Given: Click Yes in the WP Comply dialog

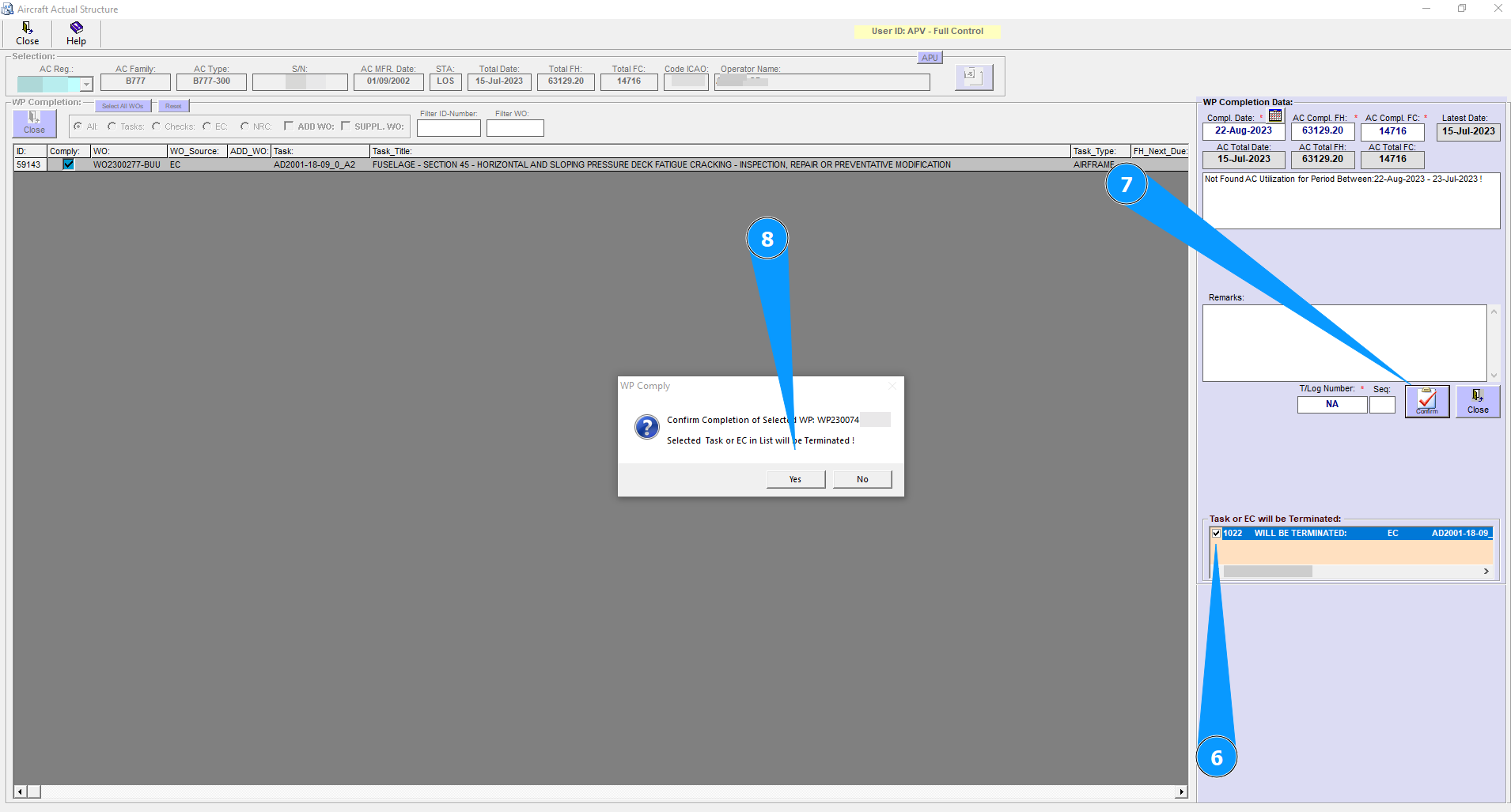Looking at the screenshot, I should click(x=795, y=479).
